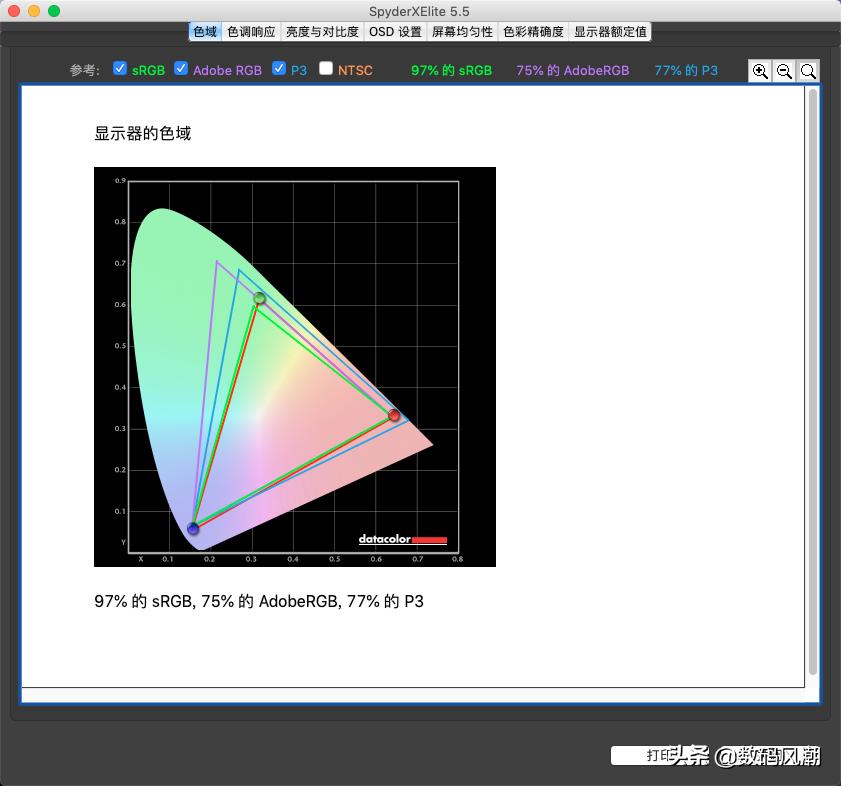841x786 pixels.
Task: Open the 亮度与对比度 tab
Action: coord(322,32)
